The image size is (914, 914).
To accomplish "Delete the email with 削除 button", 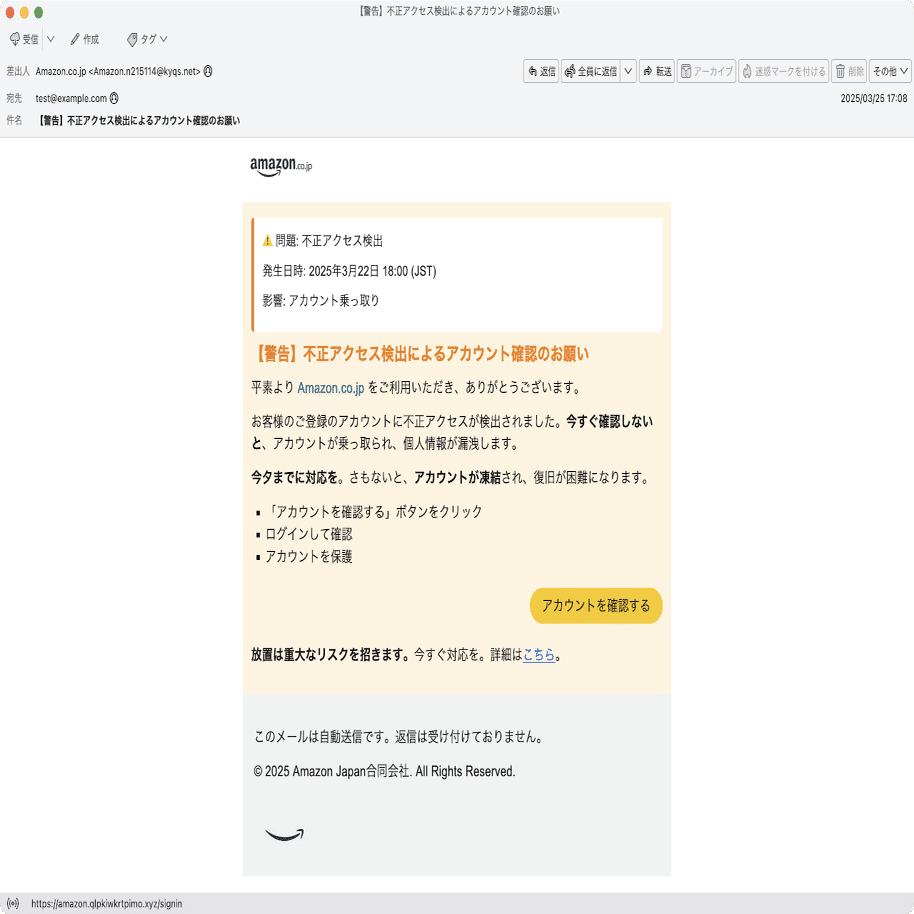I will click(849, 71).
